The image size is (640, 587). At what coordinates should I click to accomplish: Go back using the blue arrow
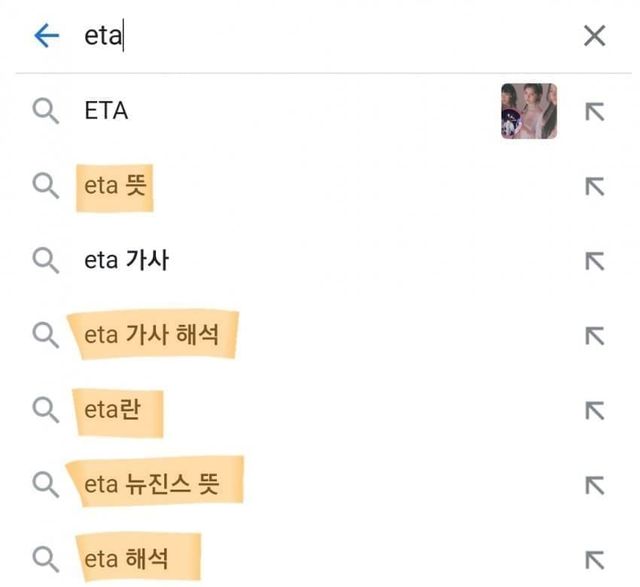coord(46,36)
